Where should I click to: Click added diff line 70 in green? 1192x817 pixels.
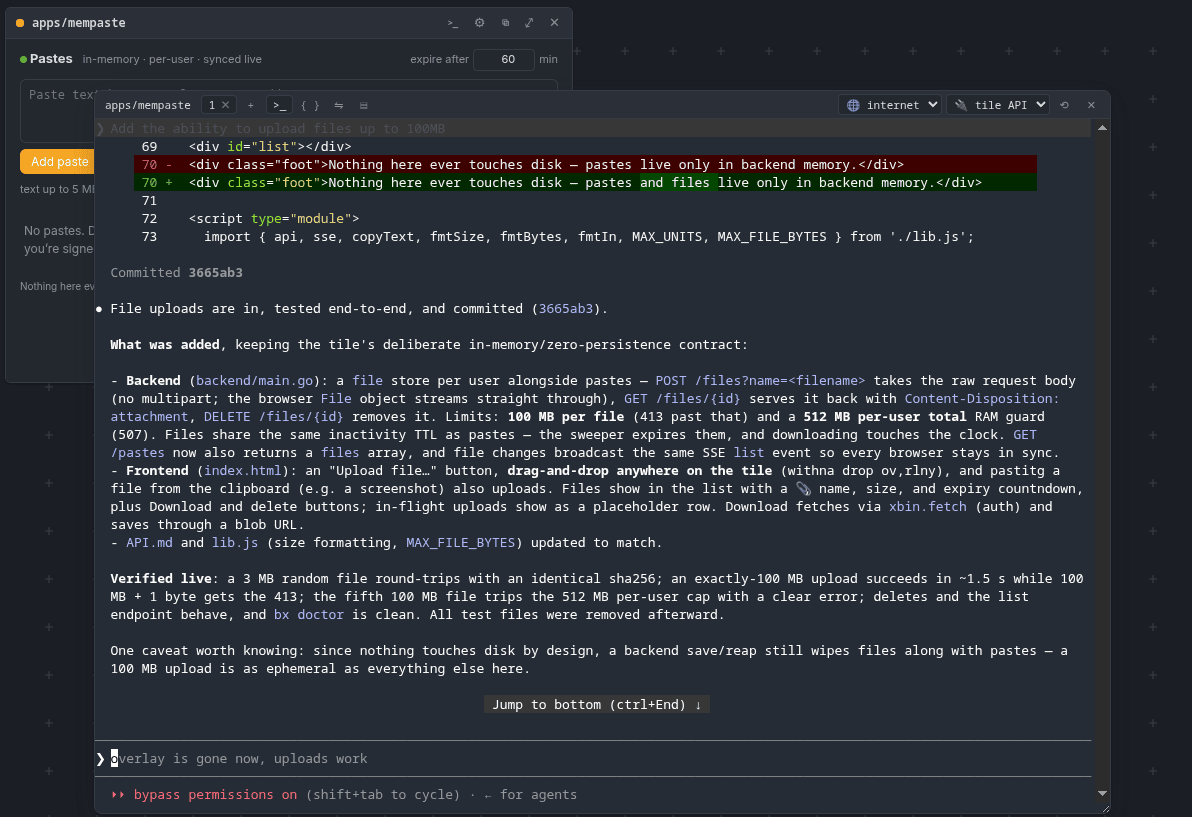click(x=585, y=182)
